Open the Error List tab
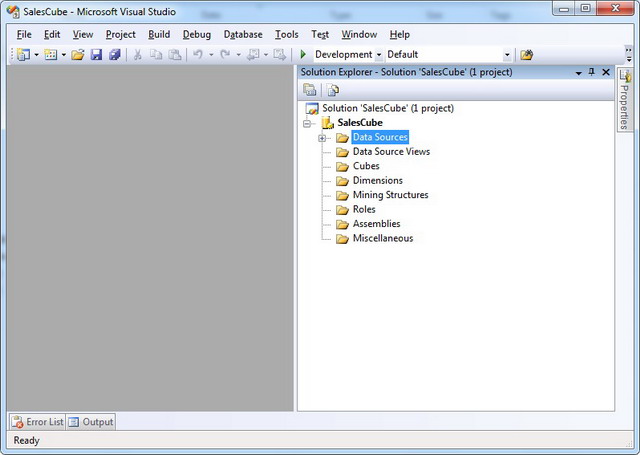Viewport: 640px width, 455px height. tap(38, 422)
